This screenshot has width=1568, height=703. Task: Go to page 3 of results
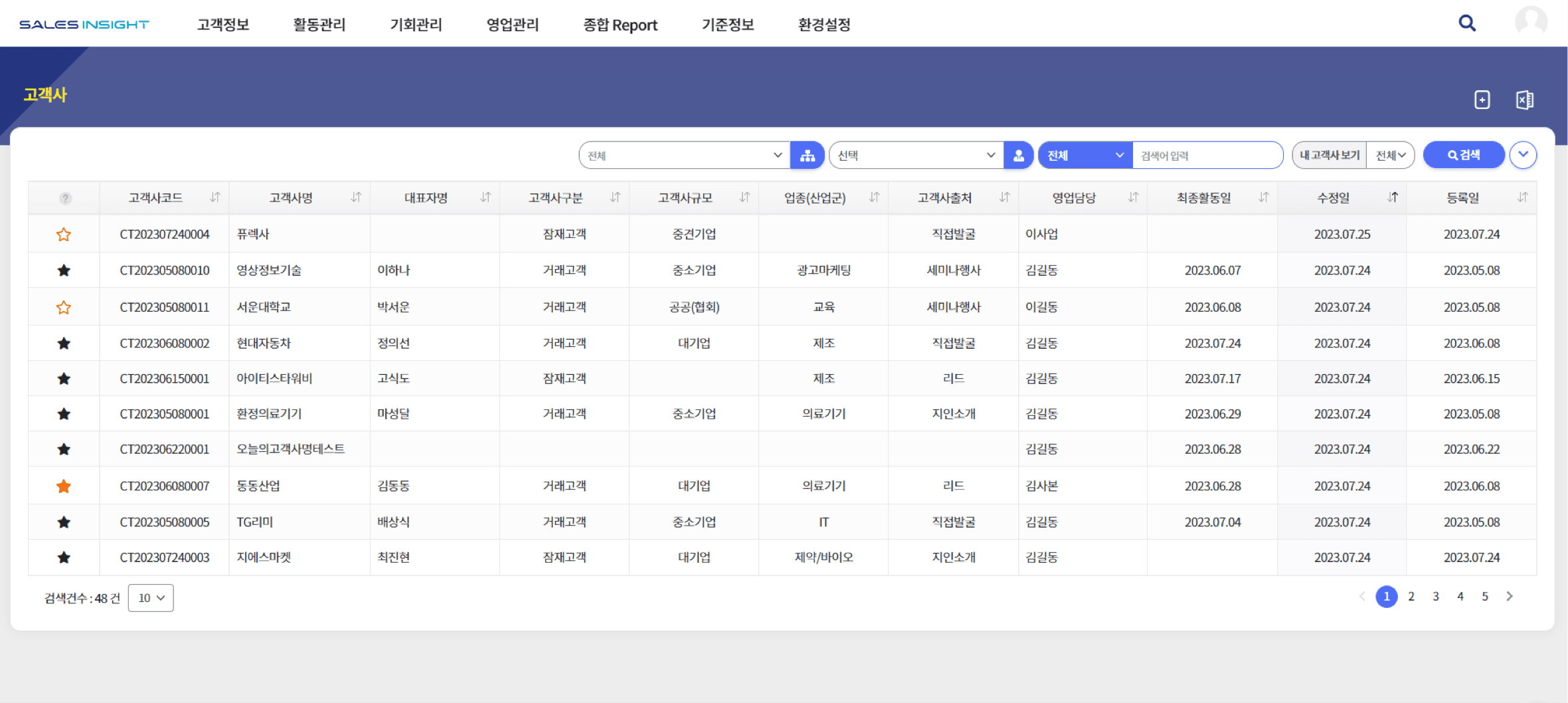1435,597
